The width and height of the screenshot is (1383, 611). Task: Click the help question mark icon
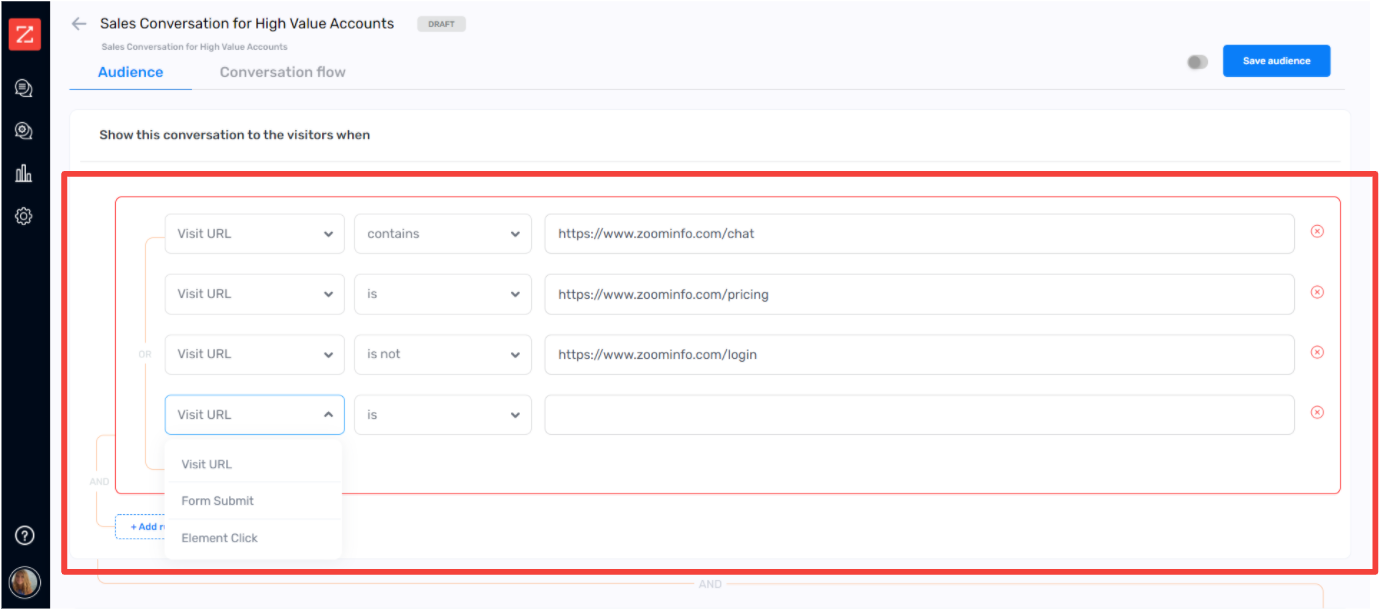24,534
